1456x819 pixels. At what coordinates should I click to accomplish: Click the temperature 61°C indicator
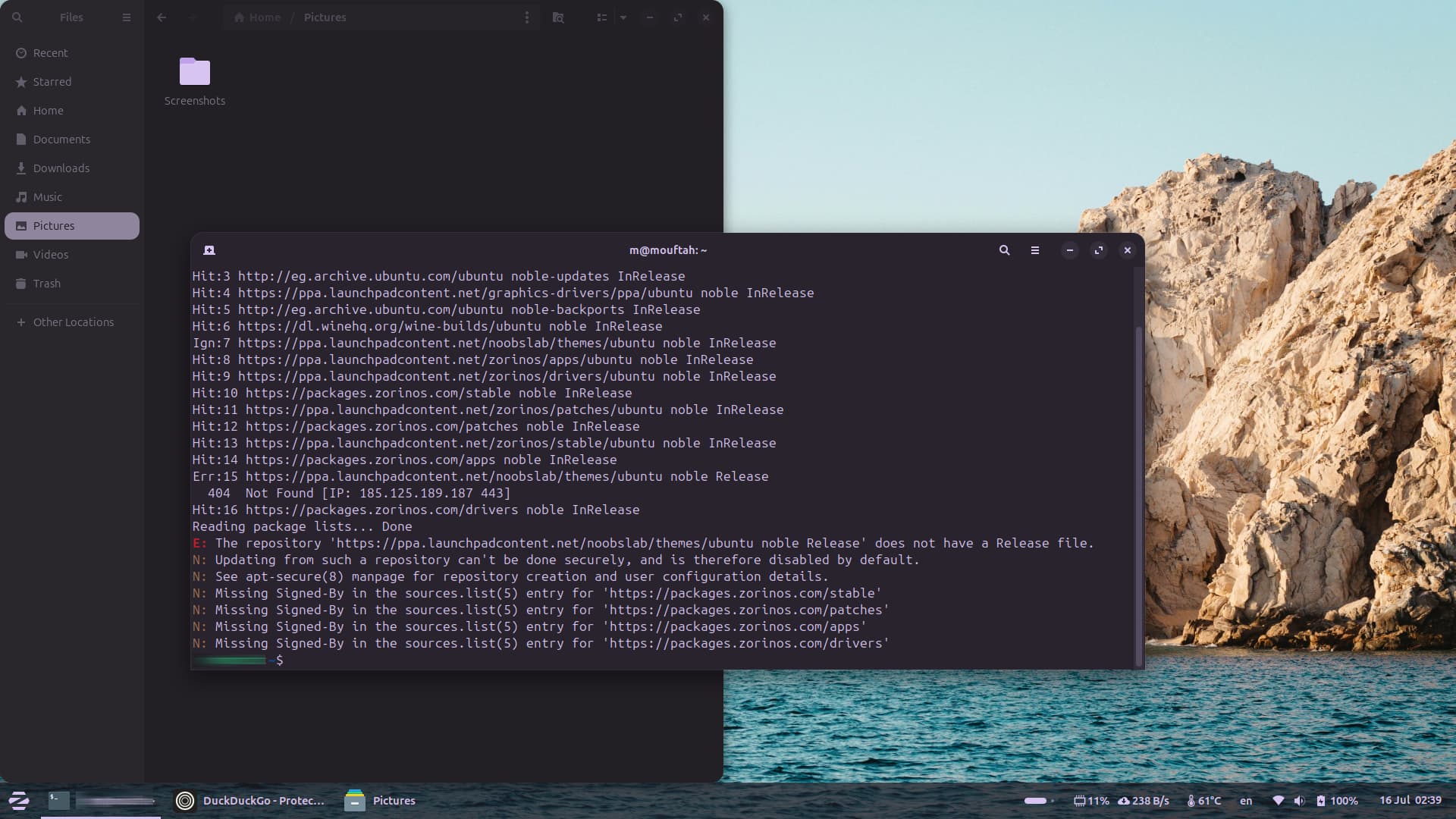point(1204,801)
